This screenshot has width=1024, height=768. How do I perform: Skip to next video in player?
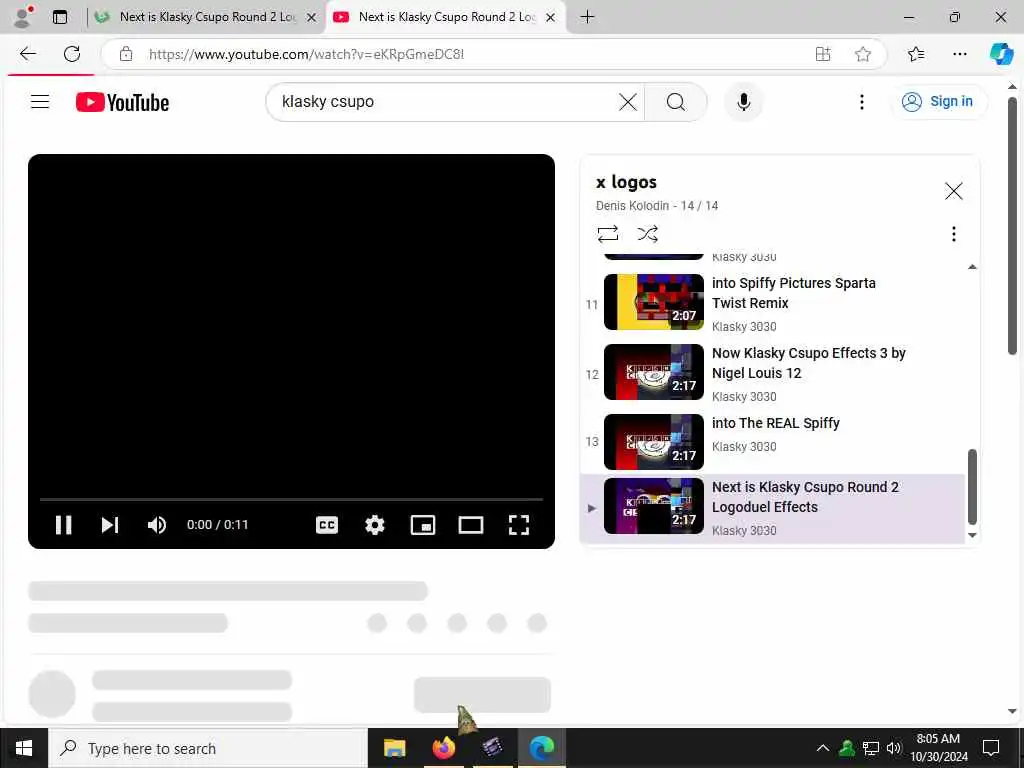[110, 525]
